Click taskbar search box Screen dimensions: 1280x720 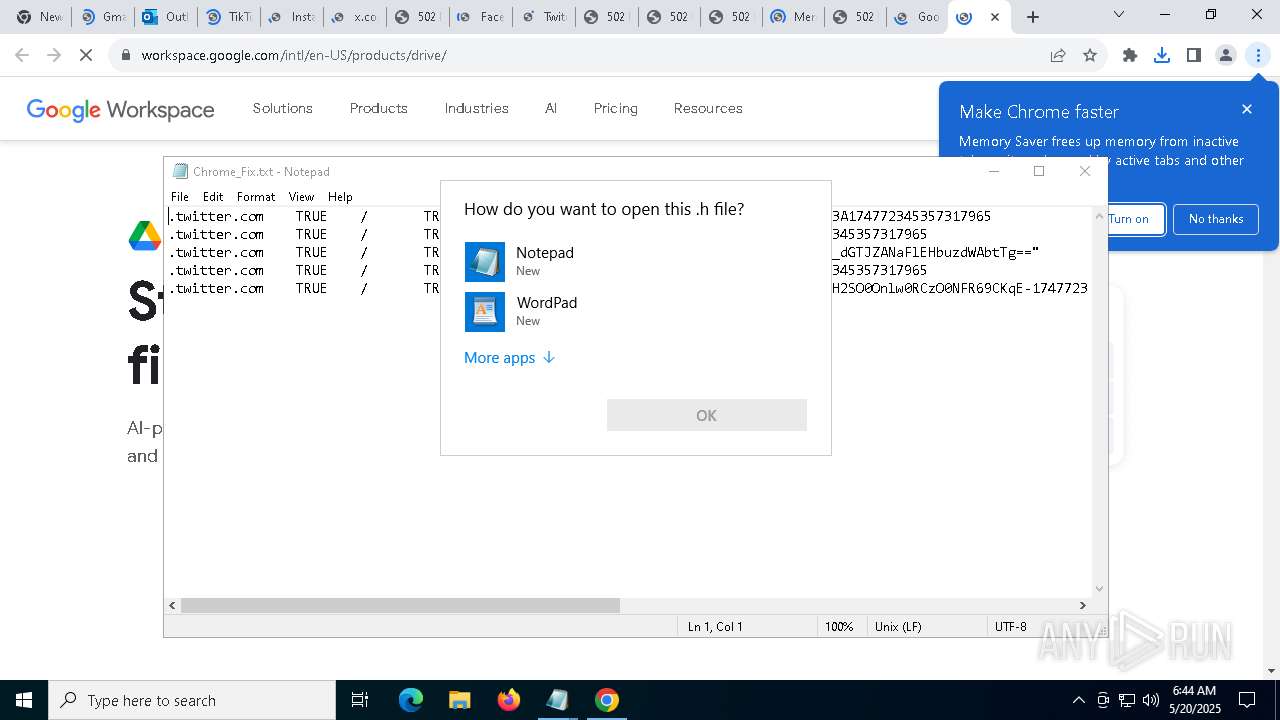coord(192,700)
